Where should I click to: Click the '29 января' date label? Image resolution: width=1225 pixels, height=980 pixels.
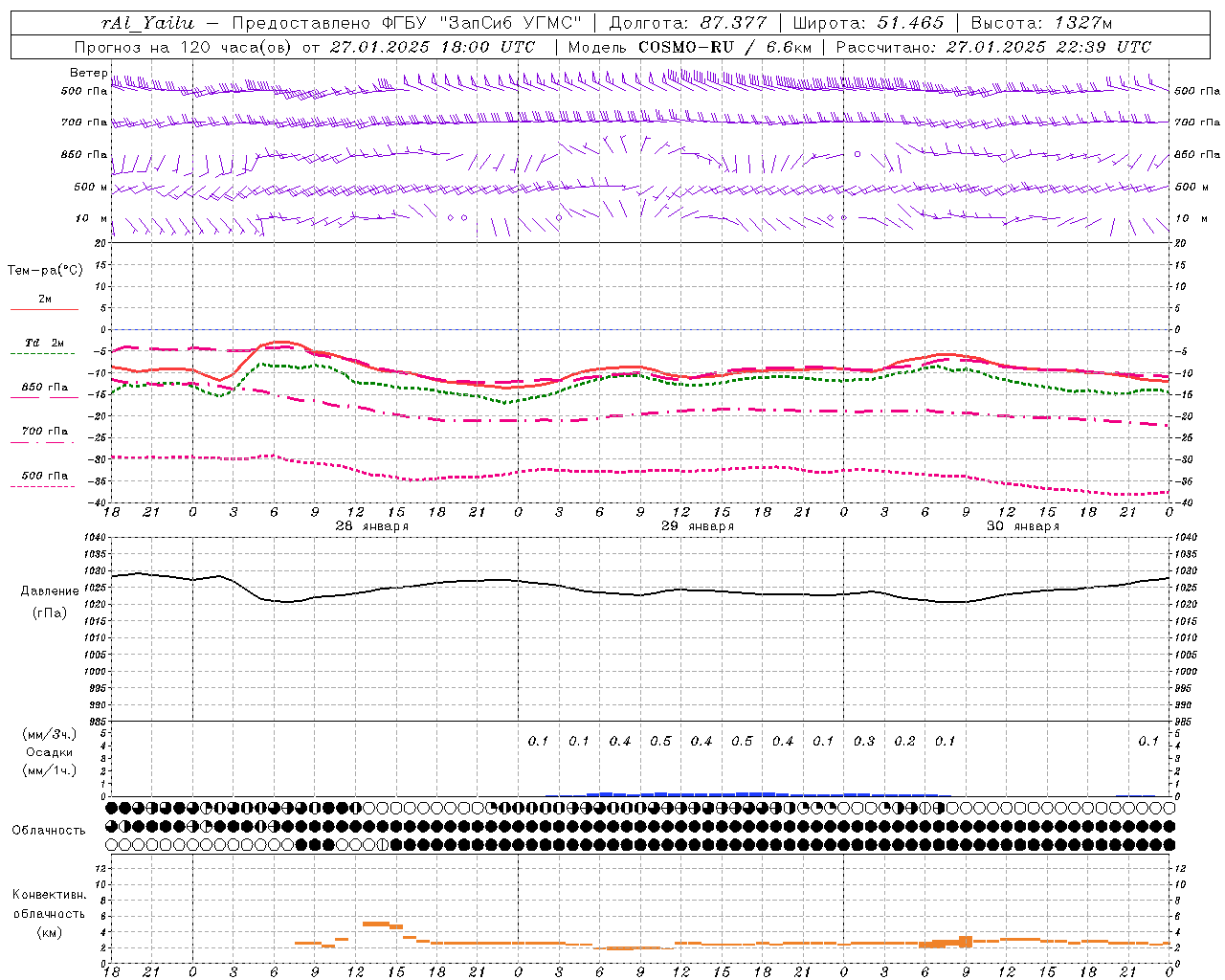(x=698, y=526)
